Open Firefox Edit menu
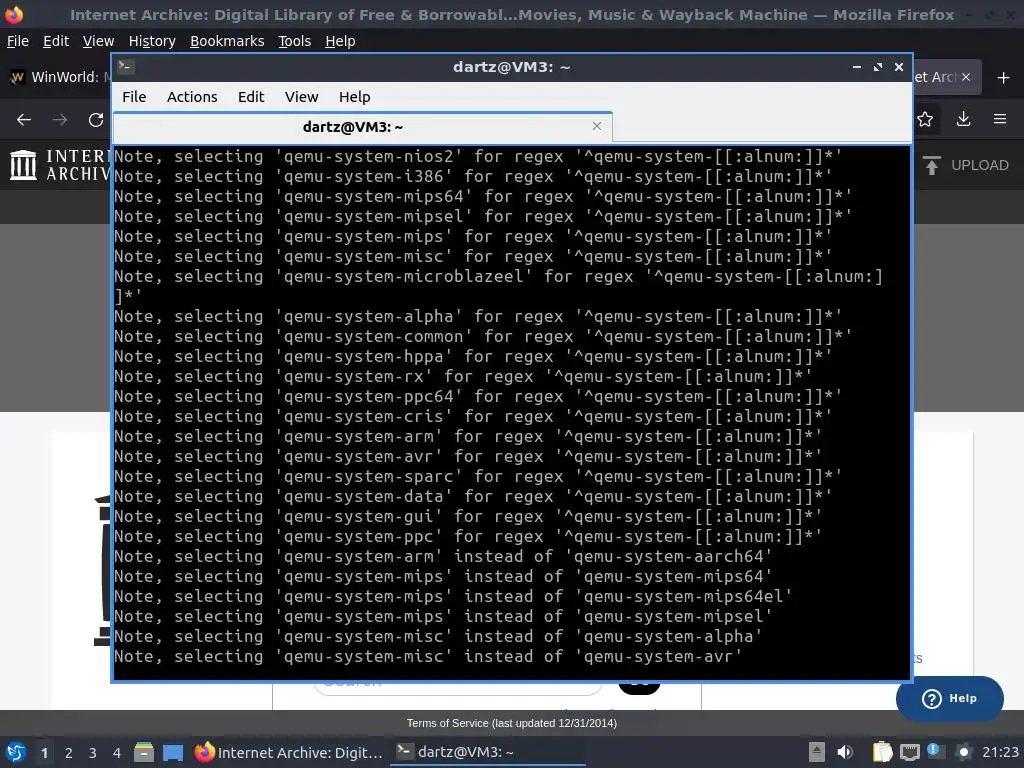The height and width of the screenshot is (768, 1024). [x=56, y=41]
